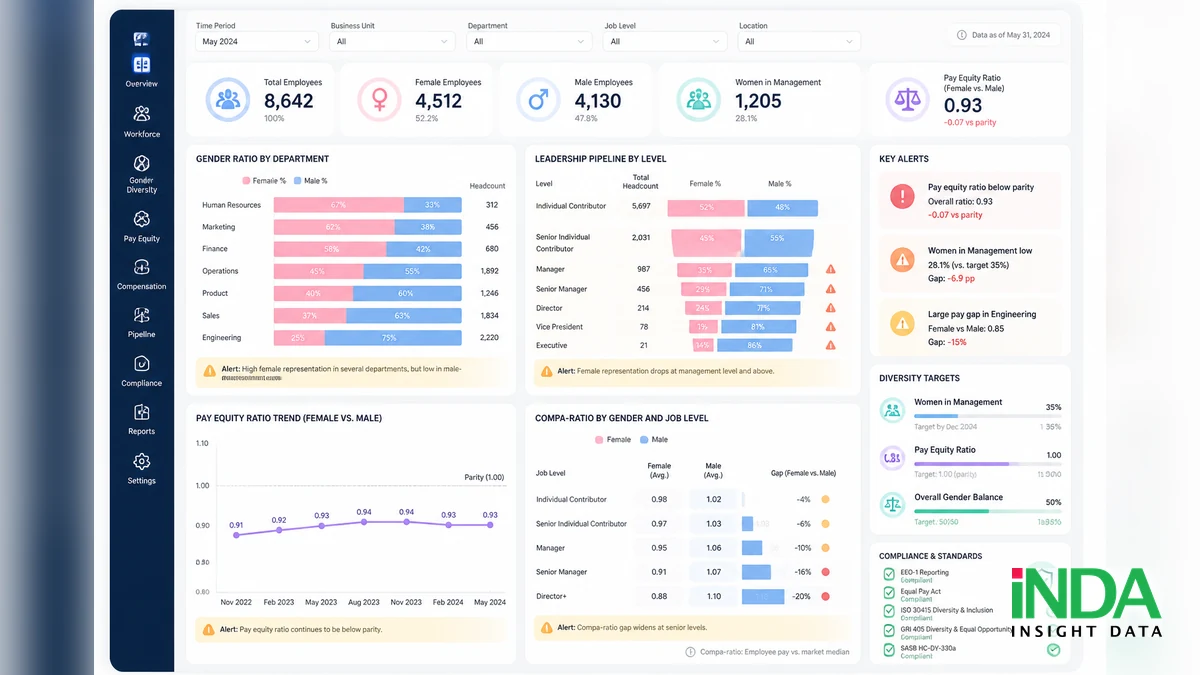
Task: Toggle the SASB HC-DY-330a checkbox
Action: click(x=889, y=649)
